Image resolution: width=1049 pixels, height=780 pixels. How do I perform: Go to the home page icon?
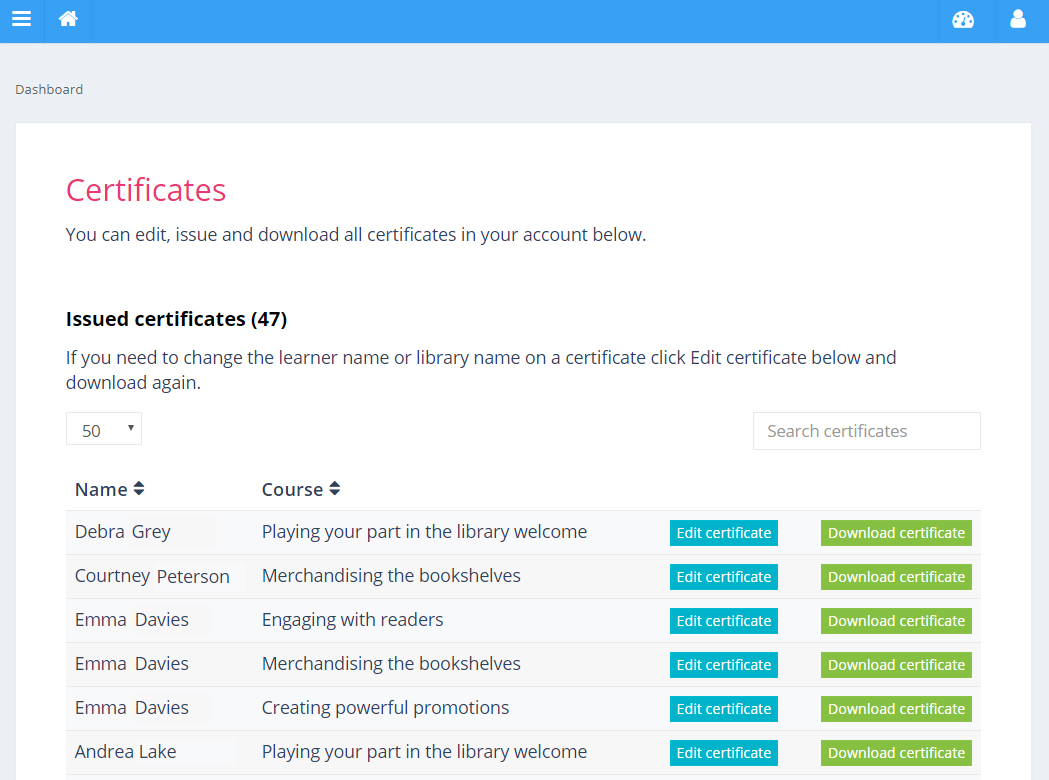point(68,19)
